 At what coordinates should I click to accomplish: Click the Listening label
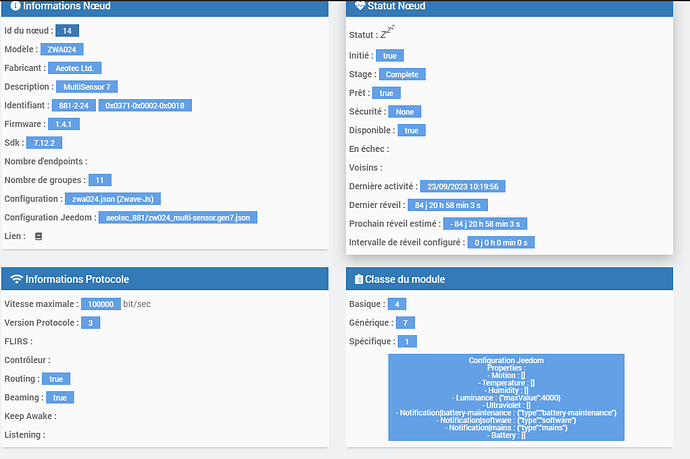pos(25,435)
